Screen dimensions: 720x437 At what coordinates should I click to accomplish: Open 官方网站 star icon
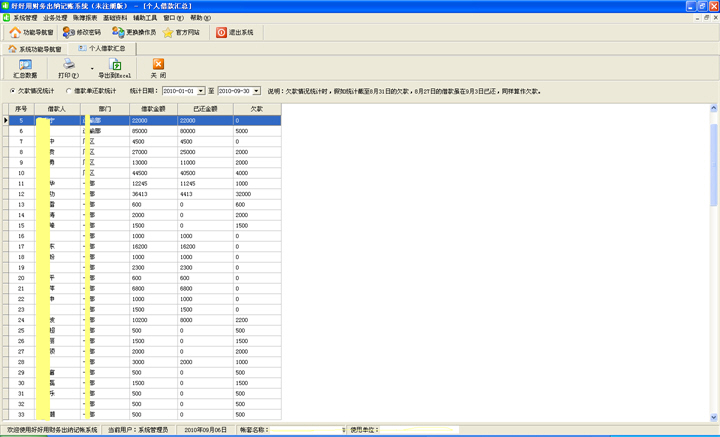(x=169, y=32)
